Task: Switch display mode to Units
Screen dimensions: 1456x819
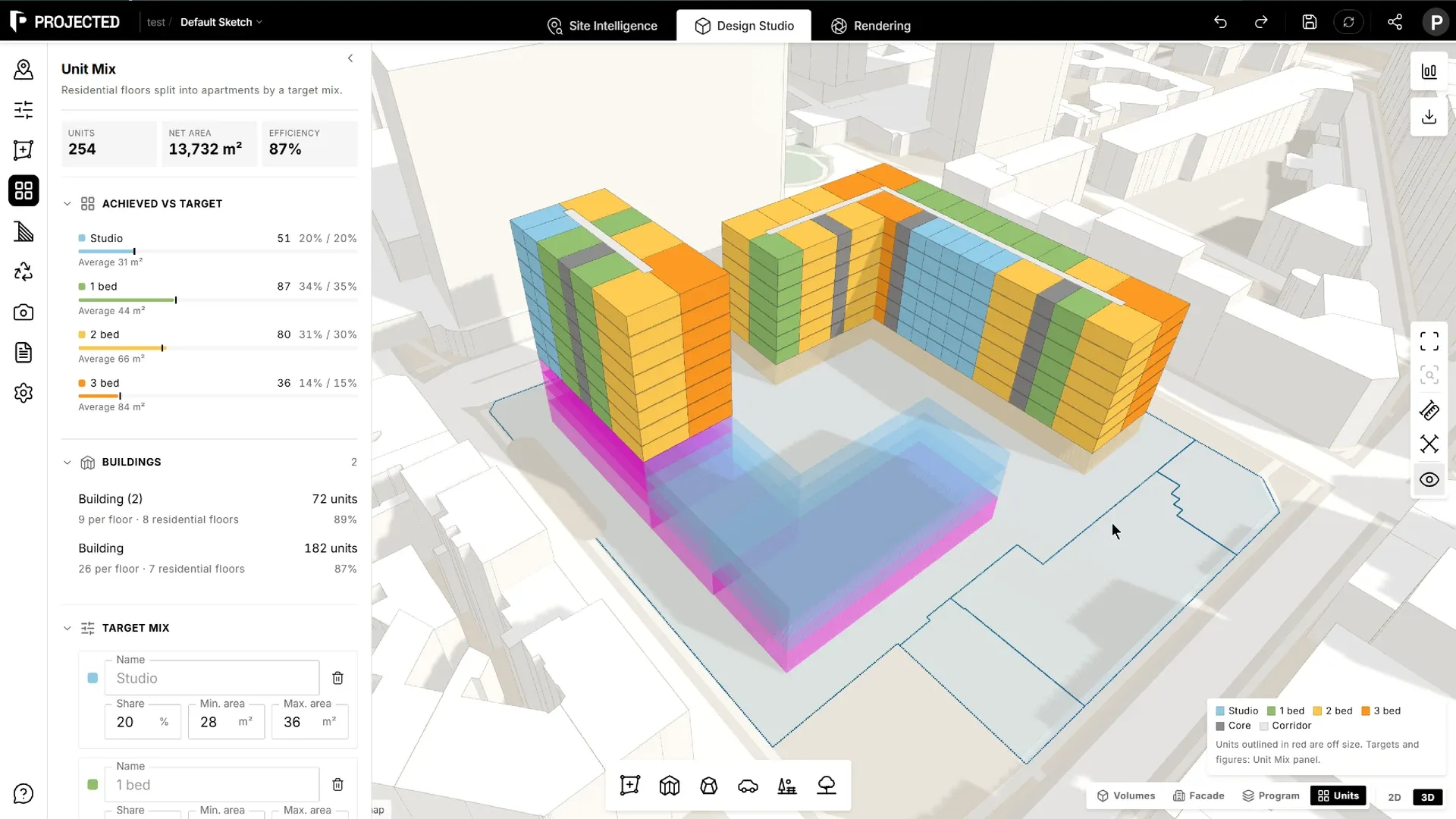Action: [x=1338, y=795]
